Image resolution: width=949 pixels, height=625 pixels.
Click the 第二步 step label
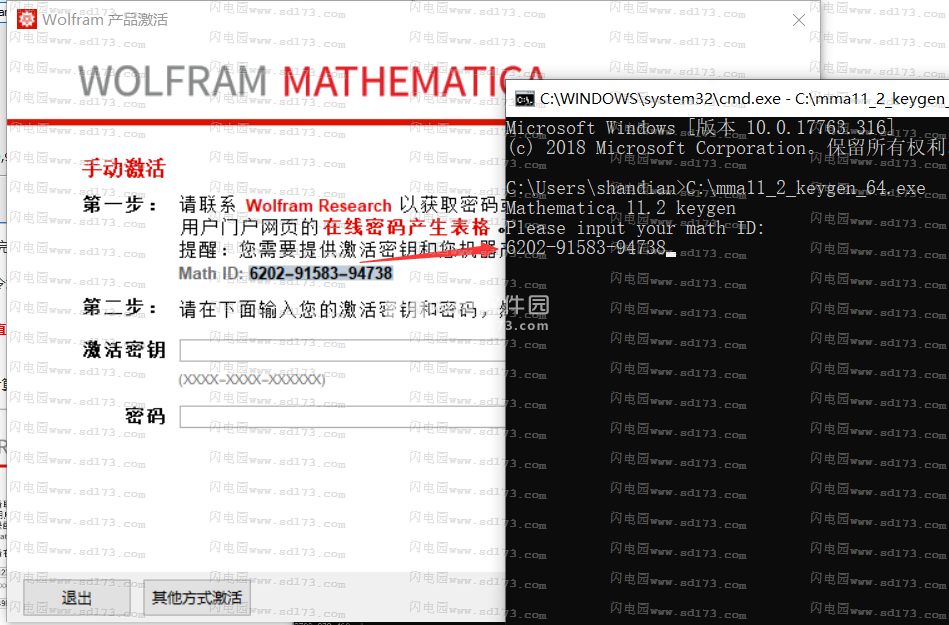tap(120, 308)
